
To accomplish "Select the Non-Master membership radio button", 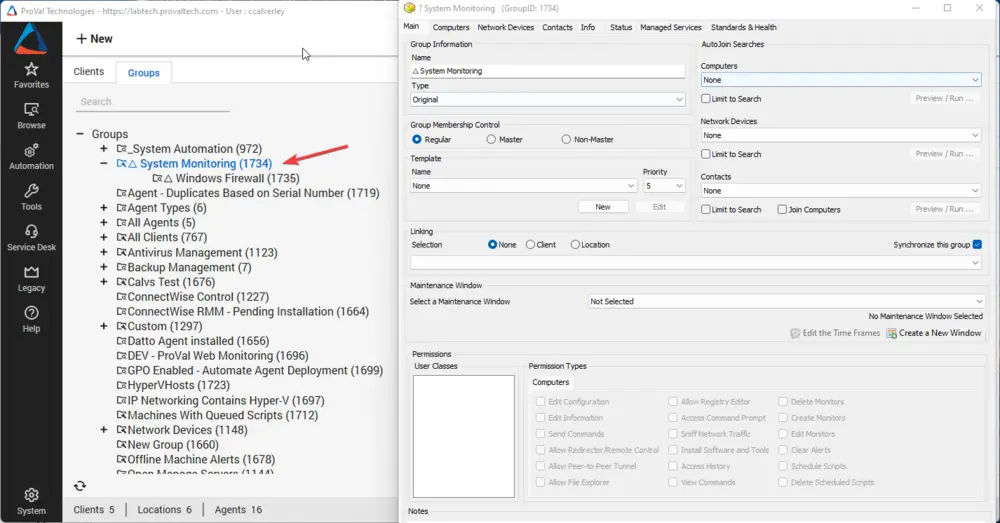I will [x=566, y=139].
